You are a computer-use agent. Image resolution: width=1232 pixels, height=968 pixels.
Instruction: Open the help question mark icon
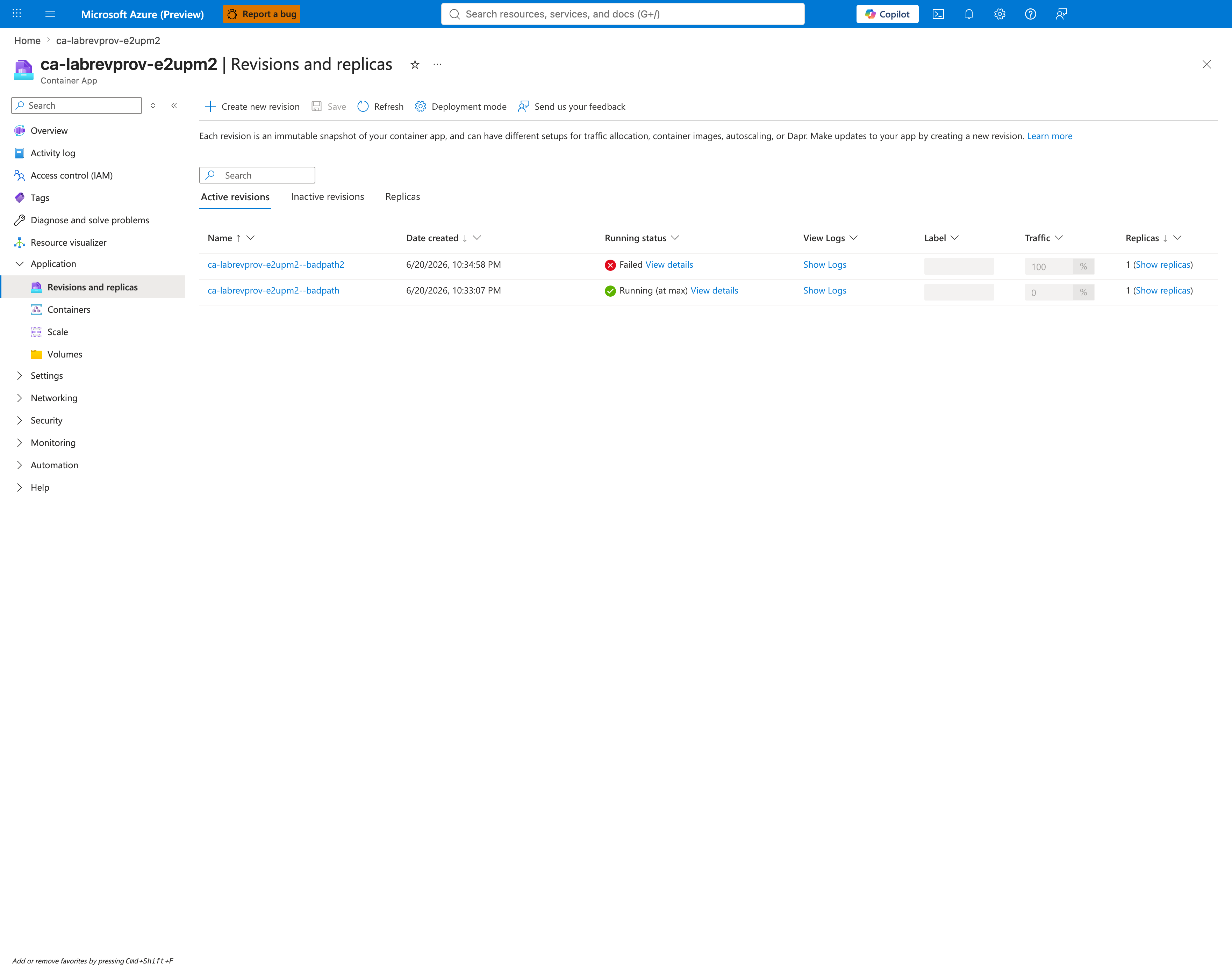pyautogui.click(x=1031, y=14)
